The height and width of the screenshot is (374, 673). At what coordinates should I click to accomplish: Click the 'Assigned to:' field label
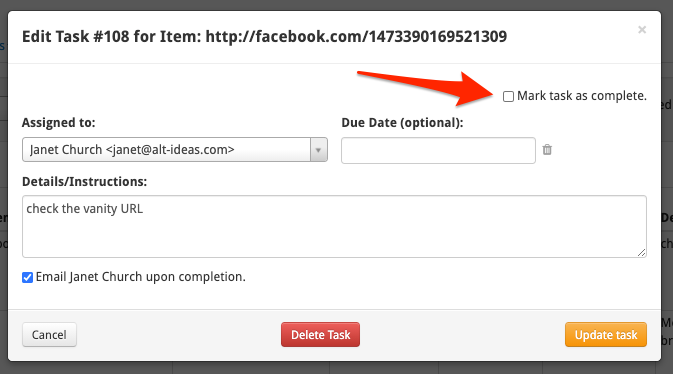tap(59, 123)
